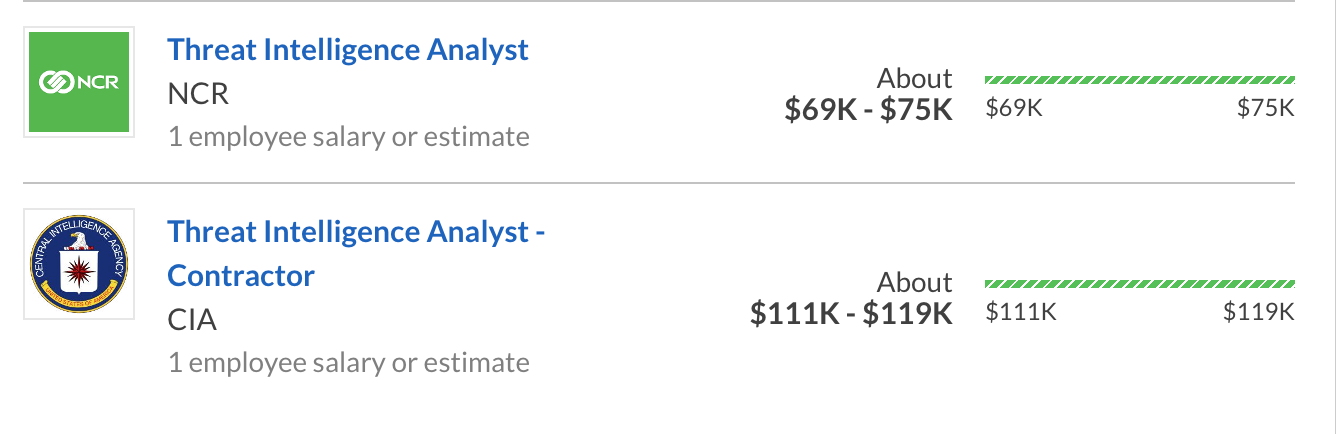This screenshot has width=1336, height=434.
Task: Click the divider between NCR and CIA listings
Action: click(x=658, y=183)
